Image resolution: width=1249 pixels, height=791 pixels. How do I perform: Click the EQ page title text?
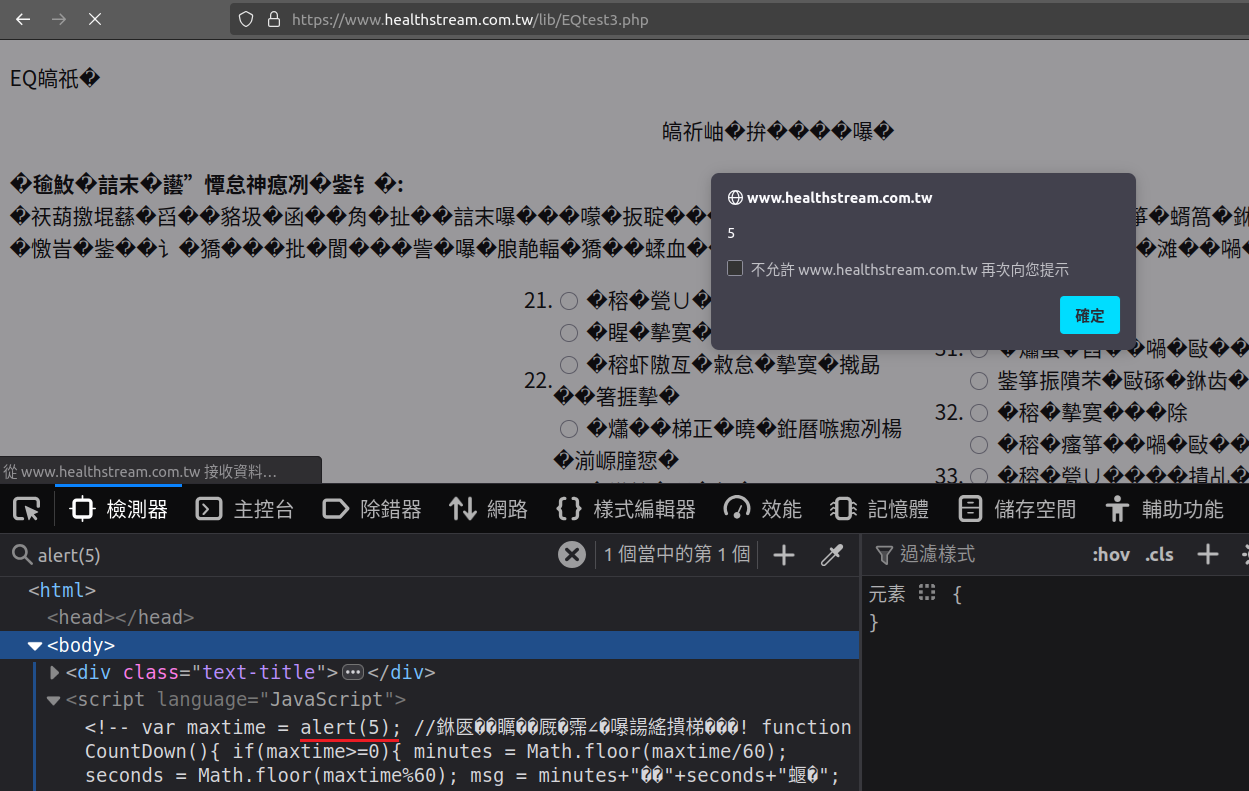click(55, 79)
